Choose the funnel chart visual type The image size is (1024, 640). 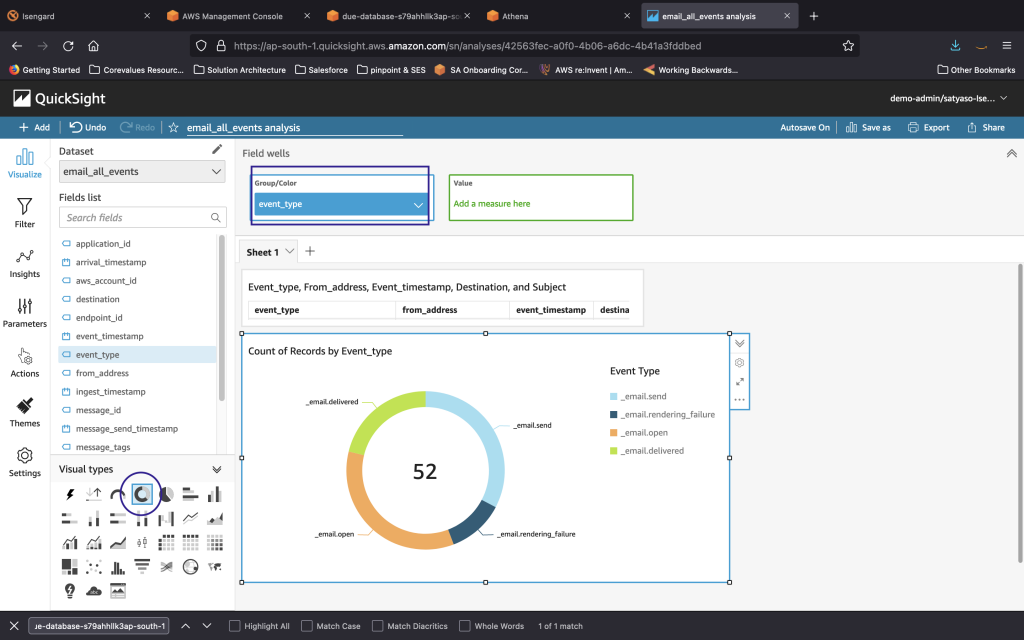pos(142,567)
